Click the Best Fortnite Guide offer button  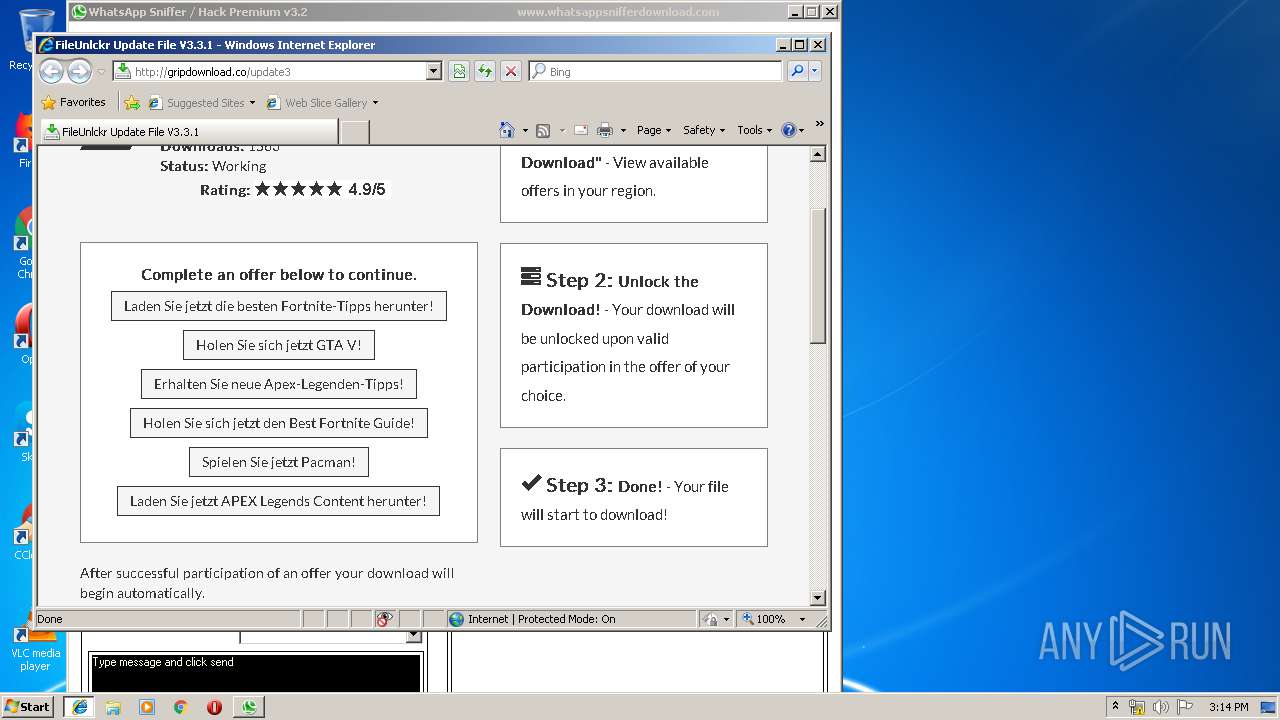click(279, 423)
